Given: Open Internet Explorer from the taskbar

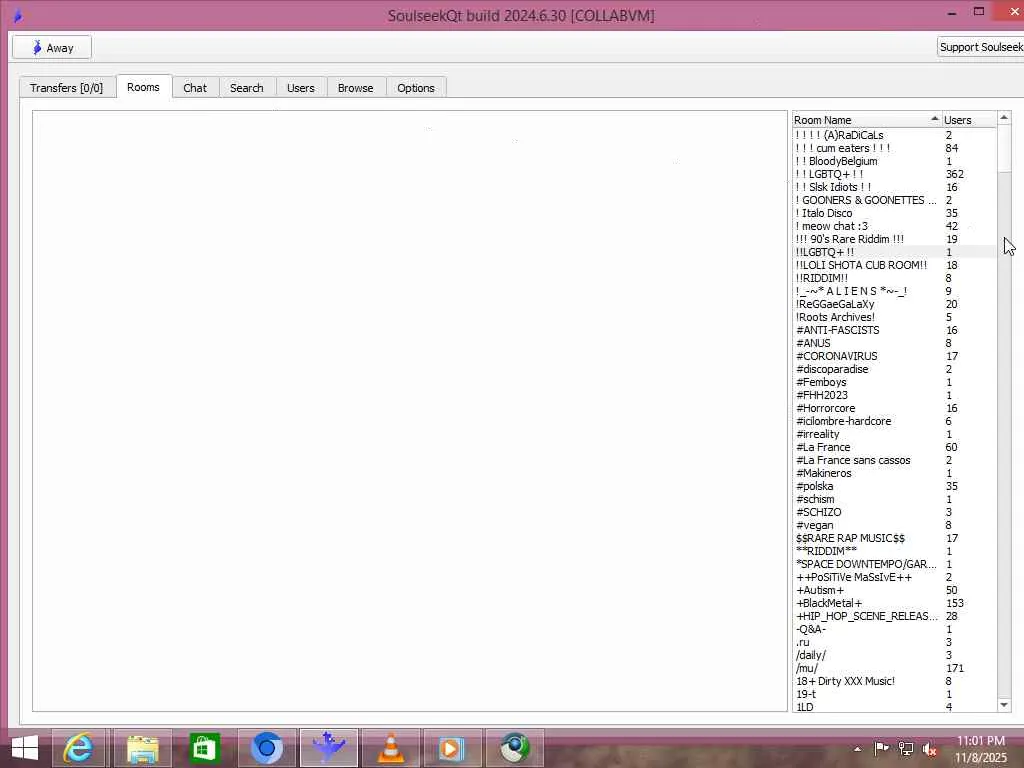Looking at the screenshot, I should 78,748.
